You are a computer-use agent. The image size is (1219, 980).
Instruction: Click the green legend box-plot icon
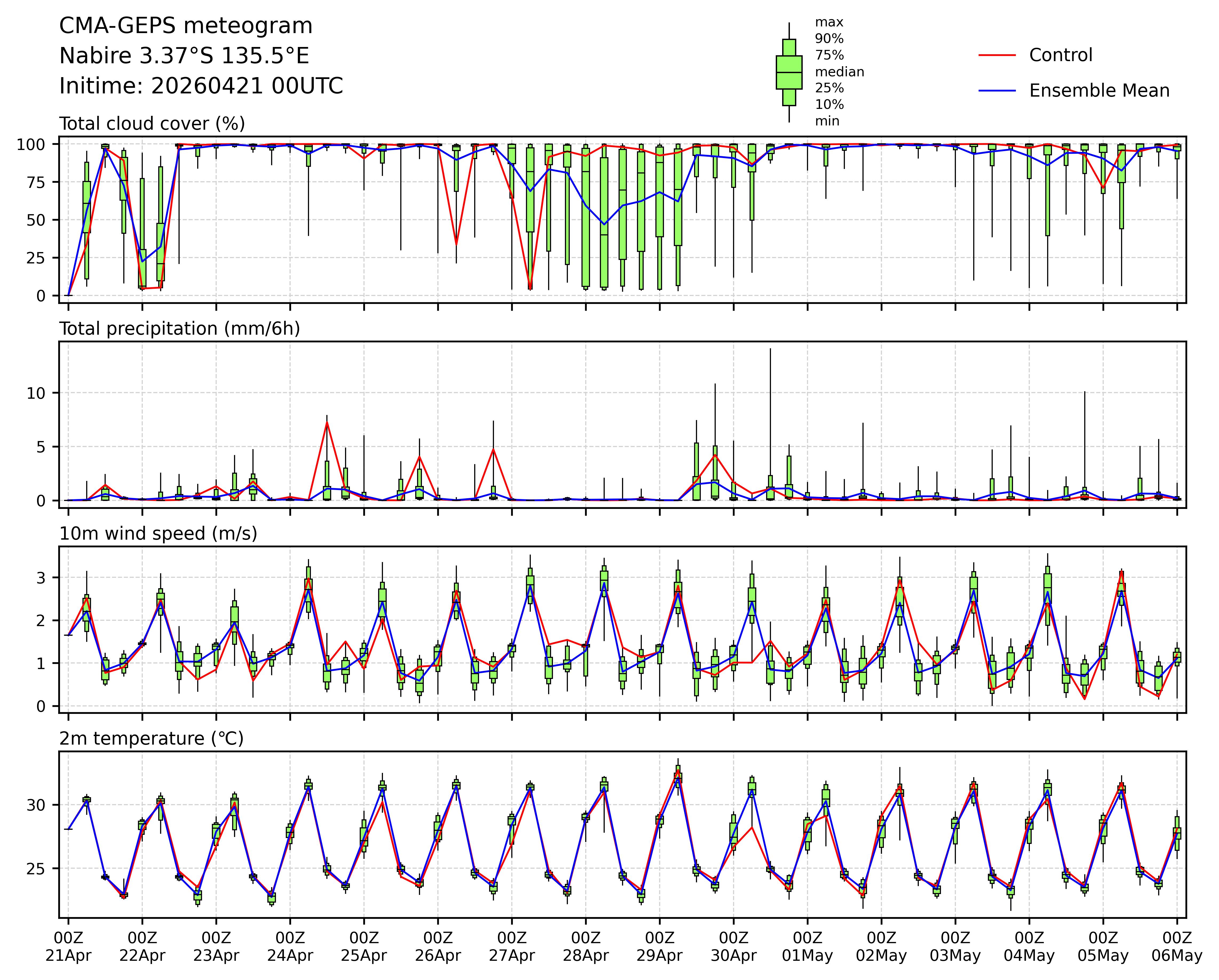(x=789, y=72)
